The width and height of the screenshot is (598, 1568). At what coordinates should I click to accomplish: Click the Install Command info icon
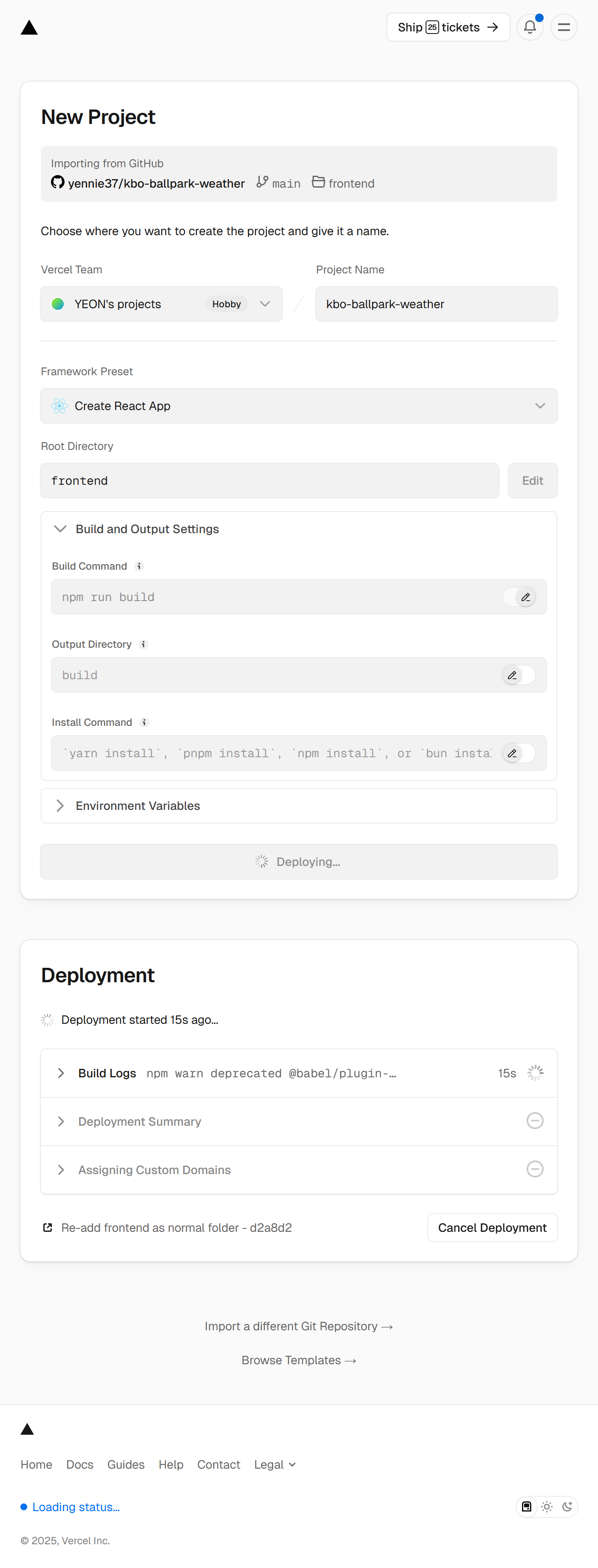pos(144,722)
